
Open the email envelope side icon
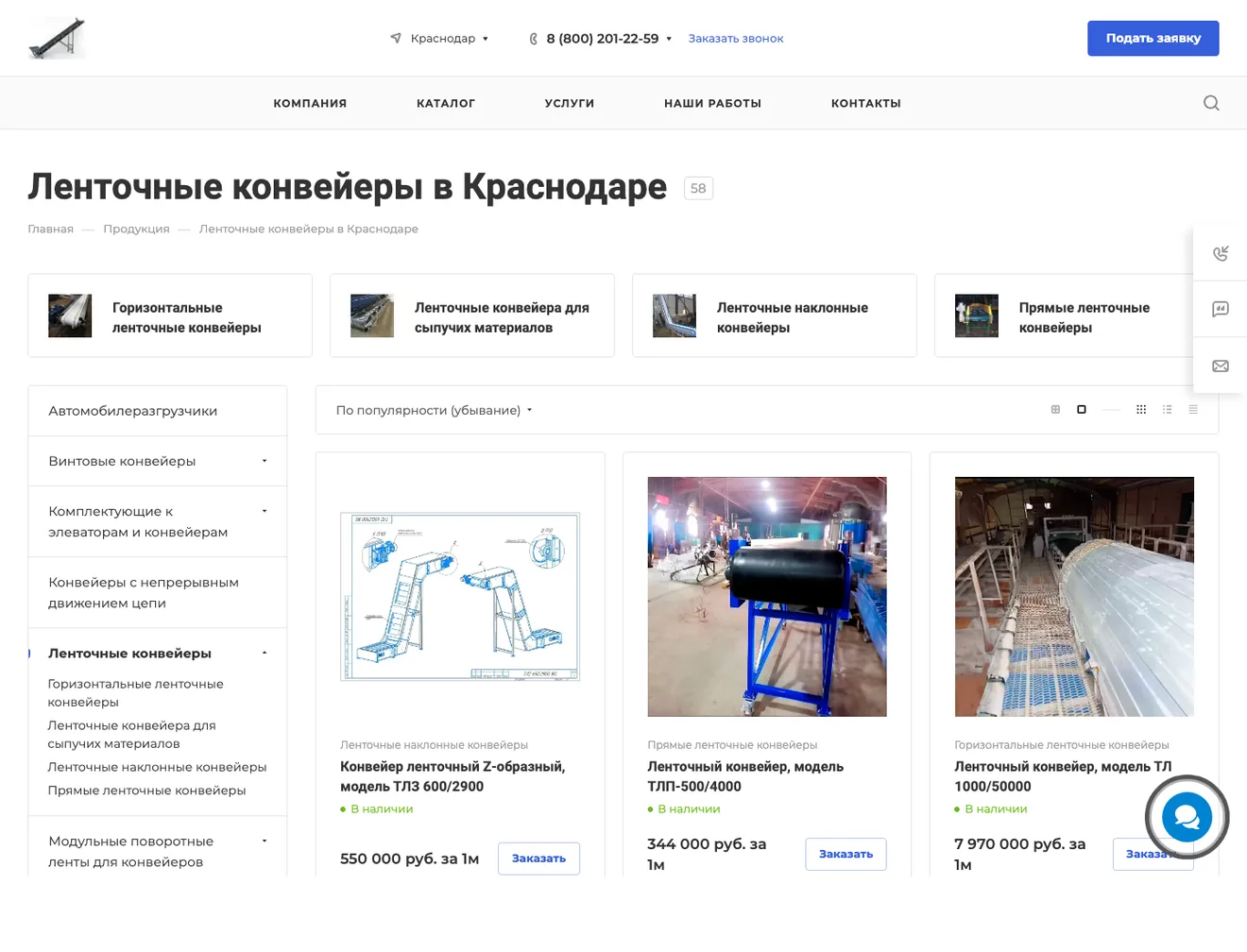coord(1221,365)
